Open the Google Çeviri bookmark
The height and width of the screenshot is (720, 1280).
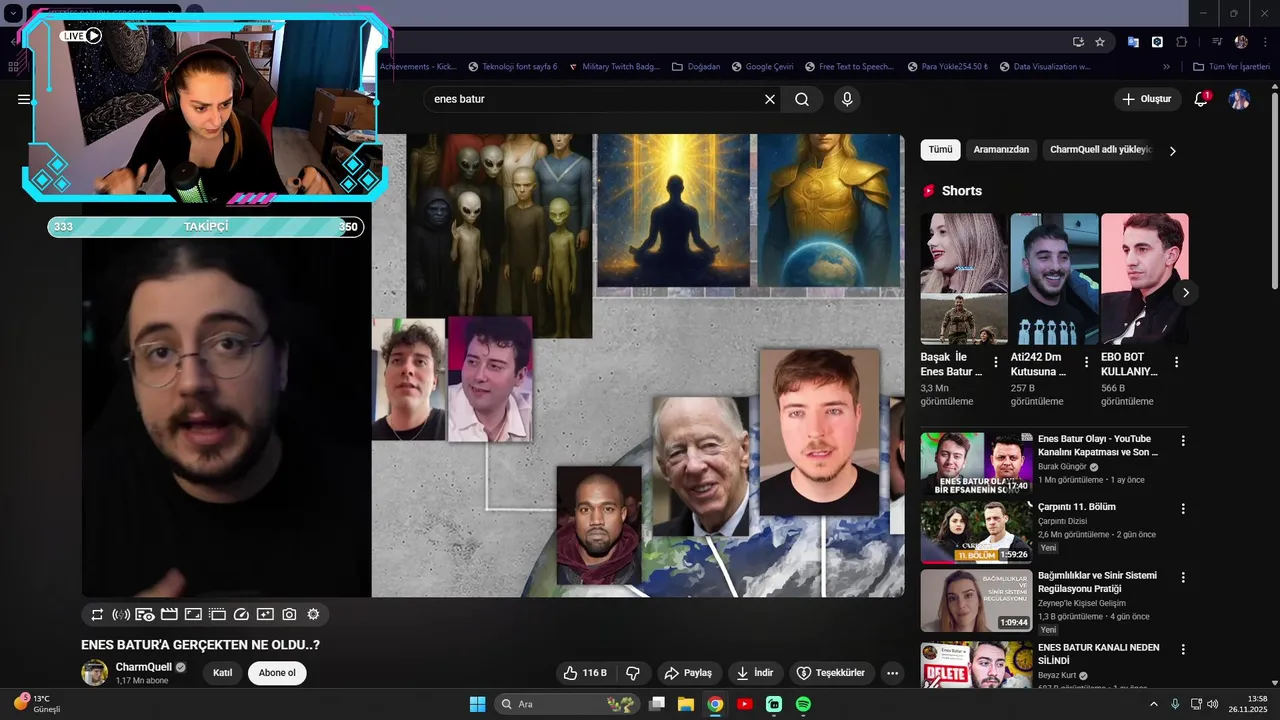click(762, 67)
